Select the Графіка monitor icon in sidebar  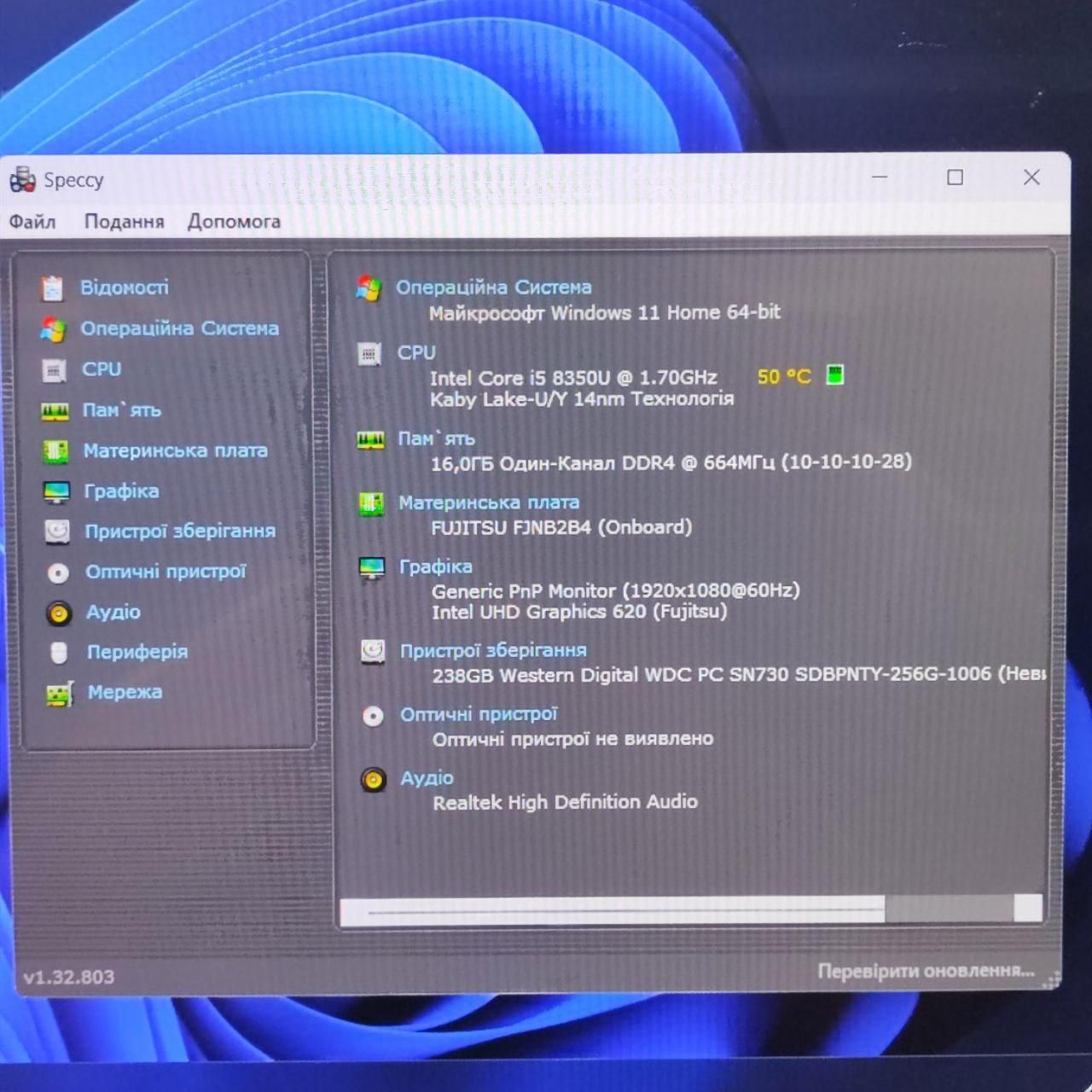(x=56, y=492)
